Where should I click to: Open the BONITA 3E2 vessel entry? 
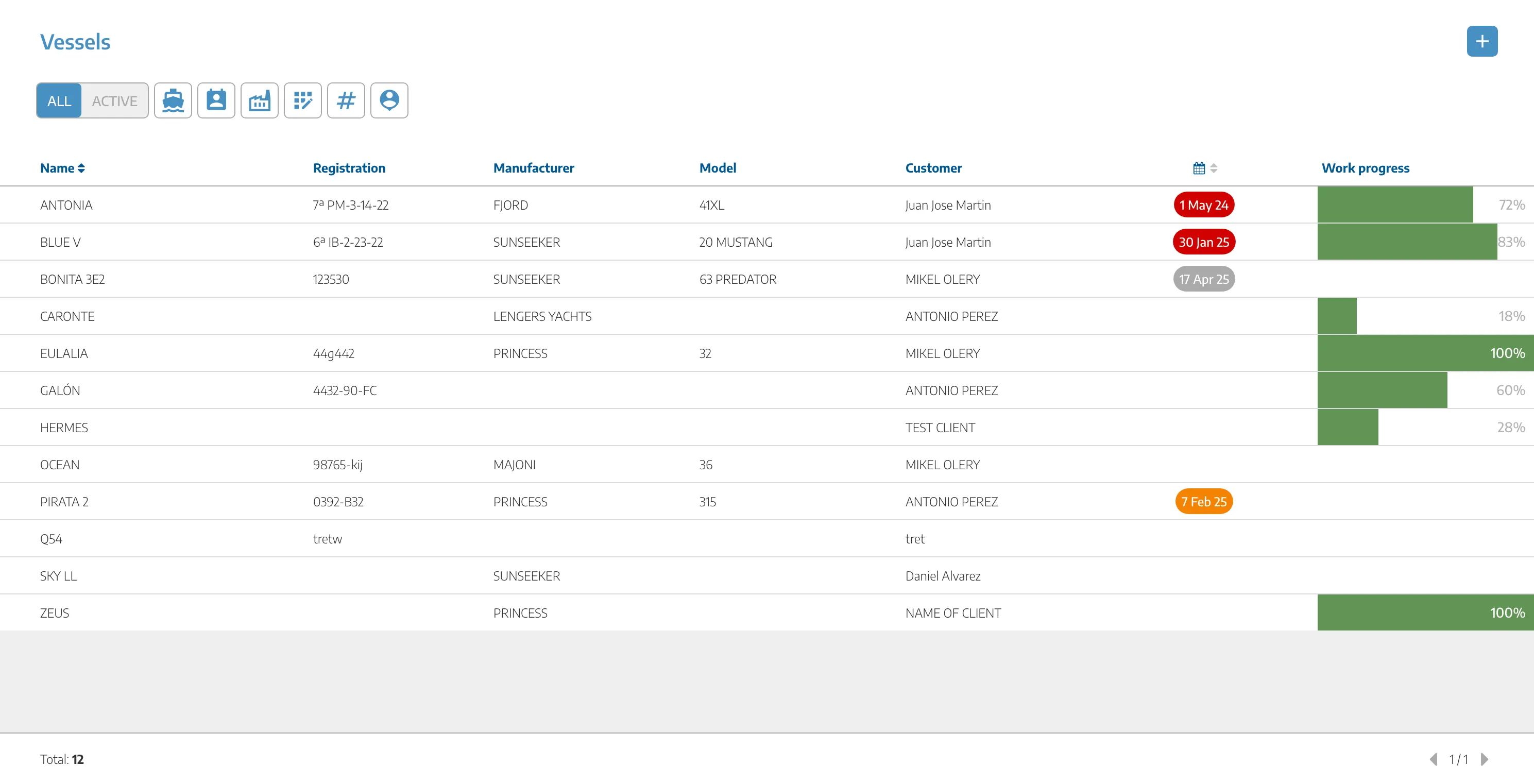coord(72,280)
